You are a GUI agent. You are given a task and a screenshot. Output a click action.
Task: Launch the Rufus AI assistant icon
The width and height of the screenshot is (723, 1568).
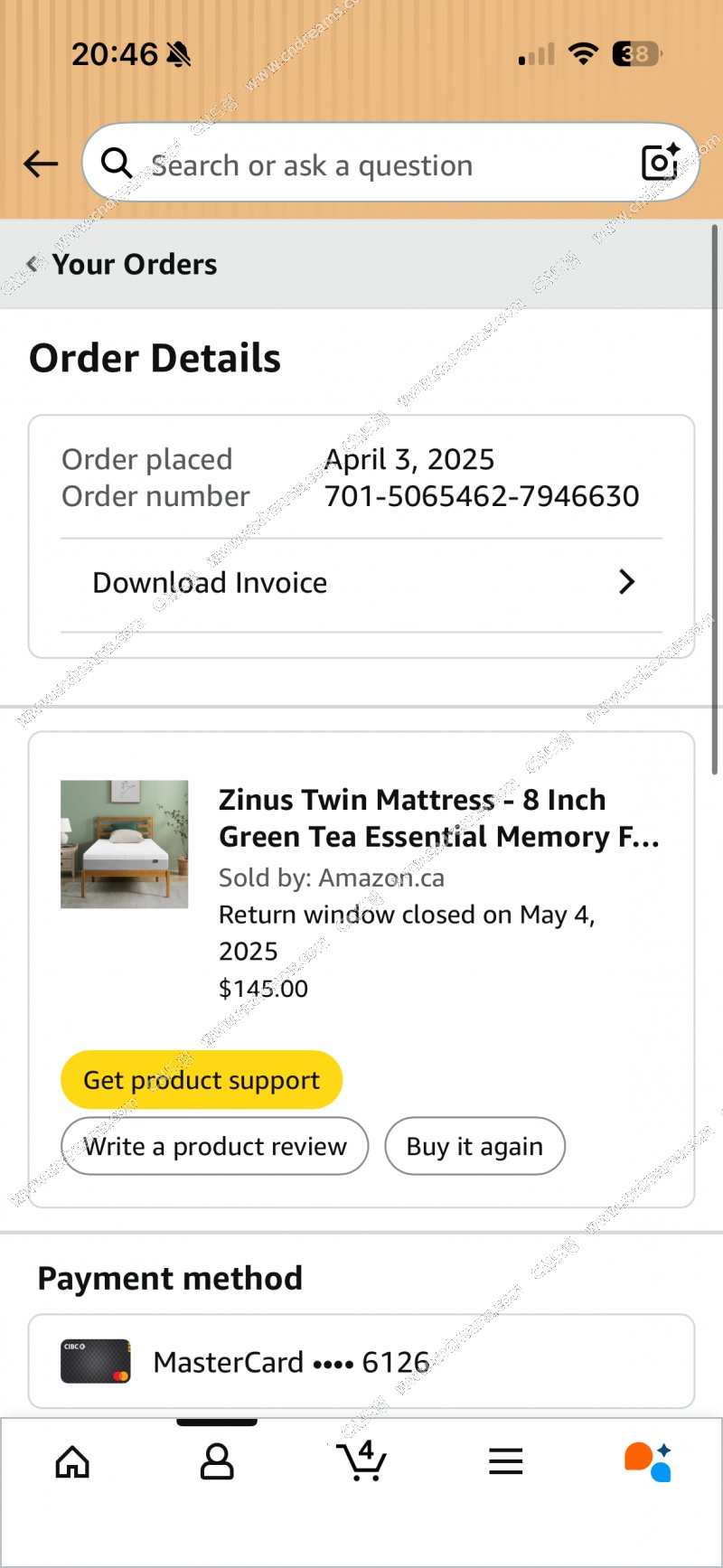[648, 1461]
